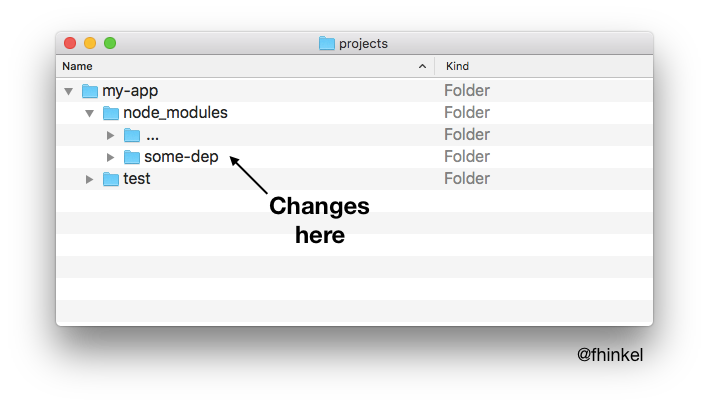Sort by the Kind column header

[x=457, y=66]
